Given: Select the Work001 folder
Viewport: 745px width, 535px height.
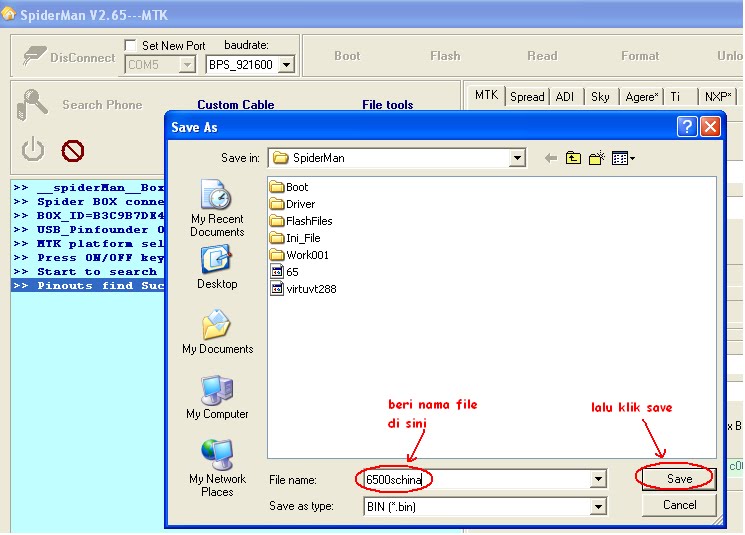Looking at the screenshot, I should (x=299, y=255).
